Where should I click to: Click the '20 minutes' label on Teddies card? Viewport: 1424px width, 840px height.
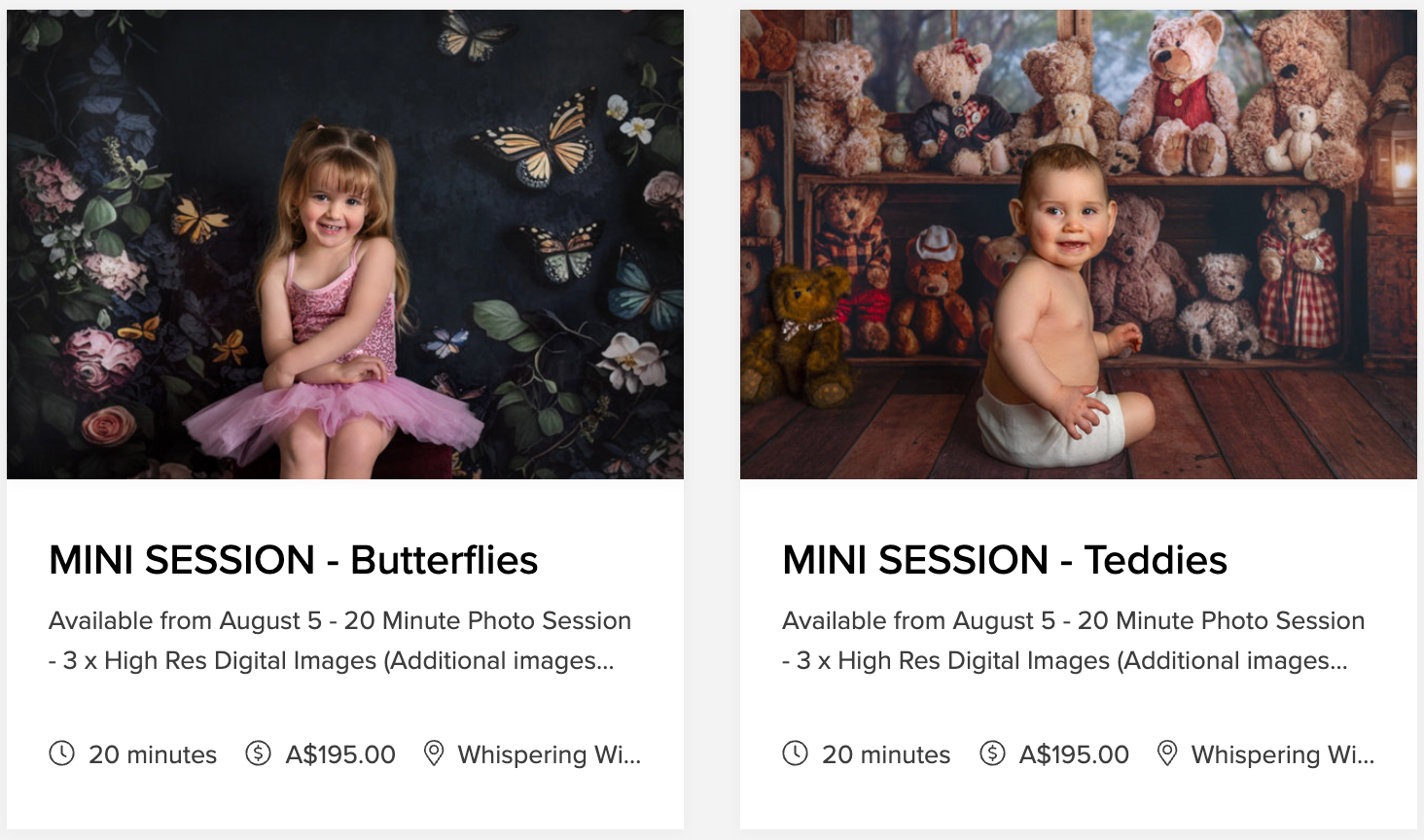point(886,754)
